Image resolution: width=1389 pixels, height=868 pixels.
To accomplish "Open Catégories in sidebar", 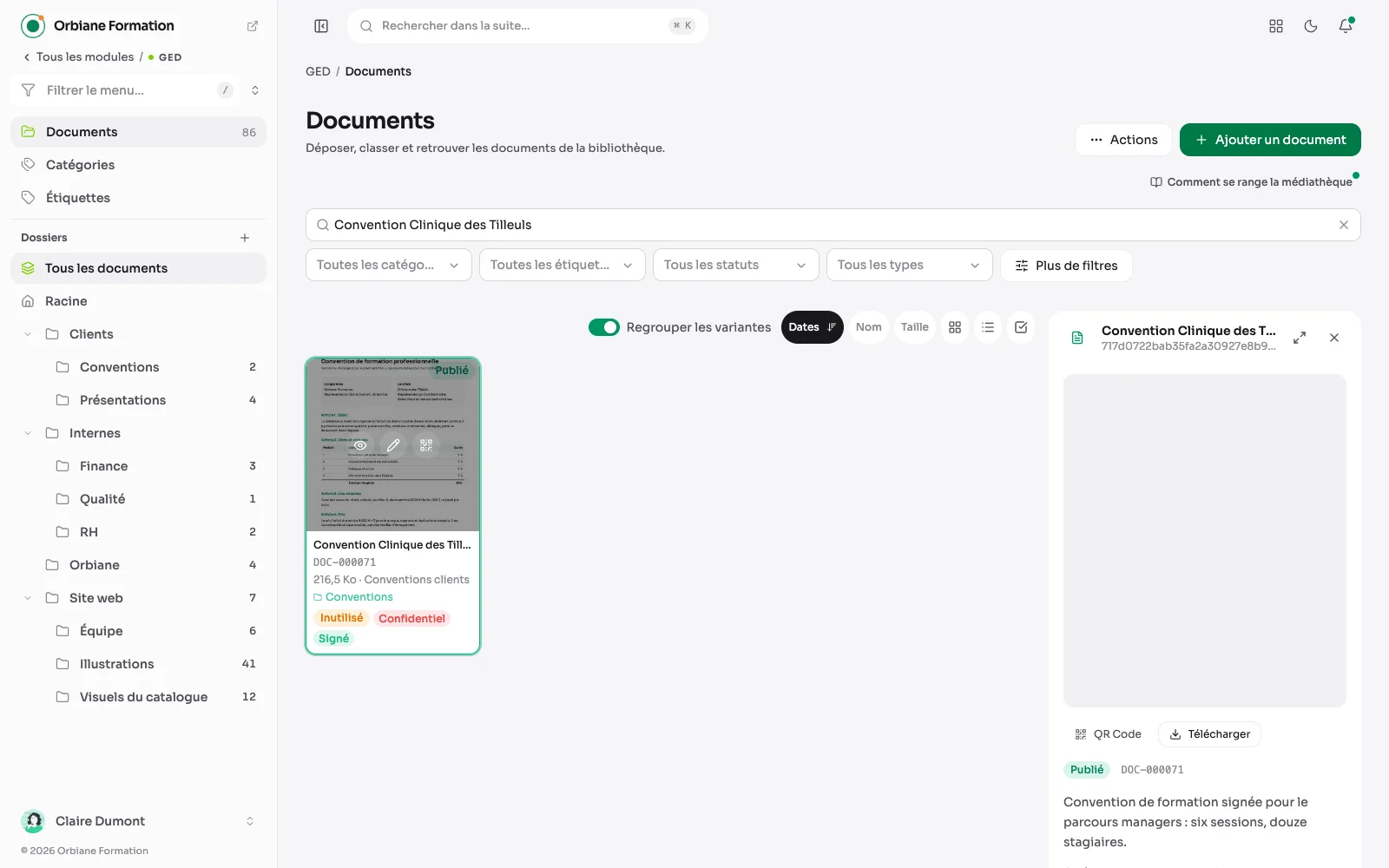I will point(139,165).
